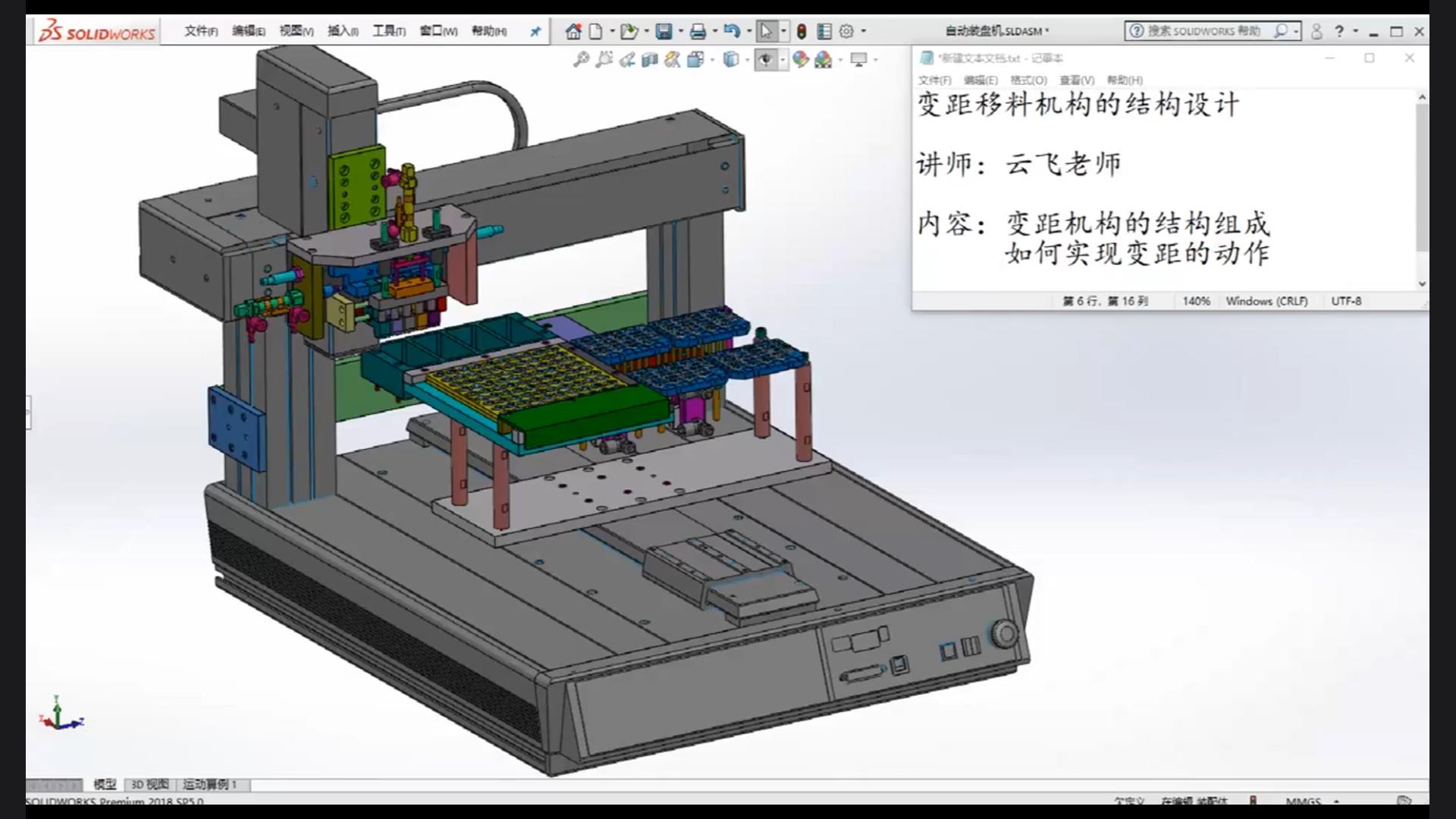This screenshot has width=1456, height=819.
Task: Open View Settings monitor icon
Action: [858, 59]
